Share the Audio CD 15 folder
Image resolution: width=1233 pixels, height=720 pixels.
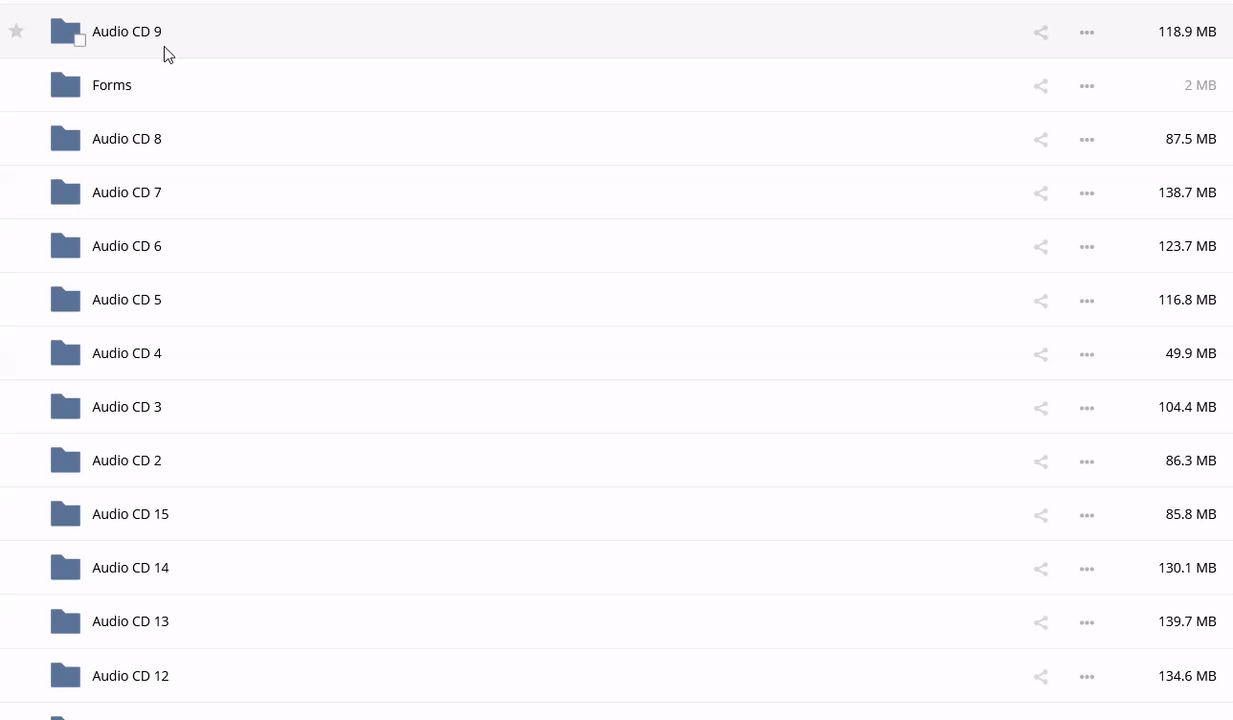[x=1041, y=515]
